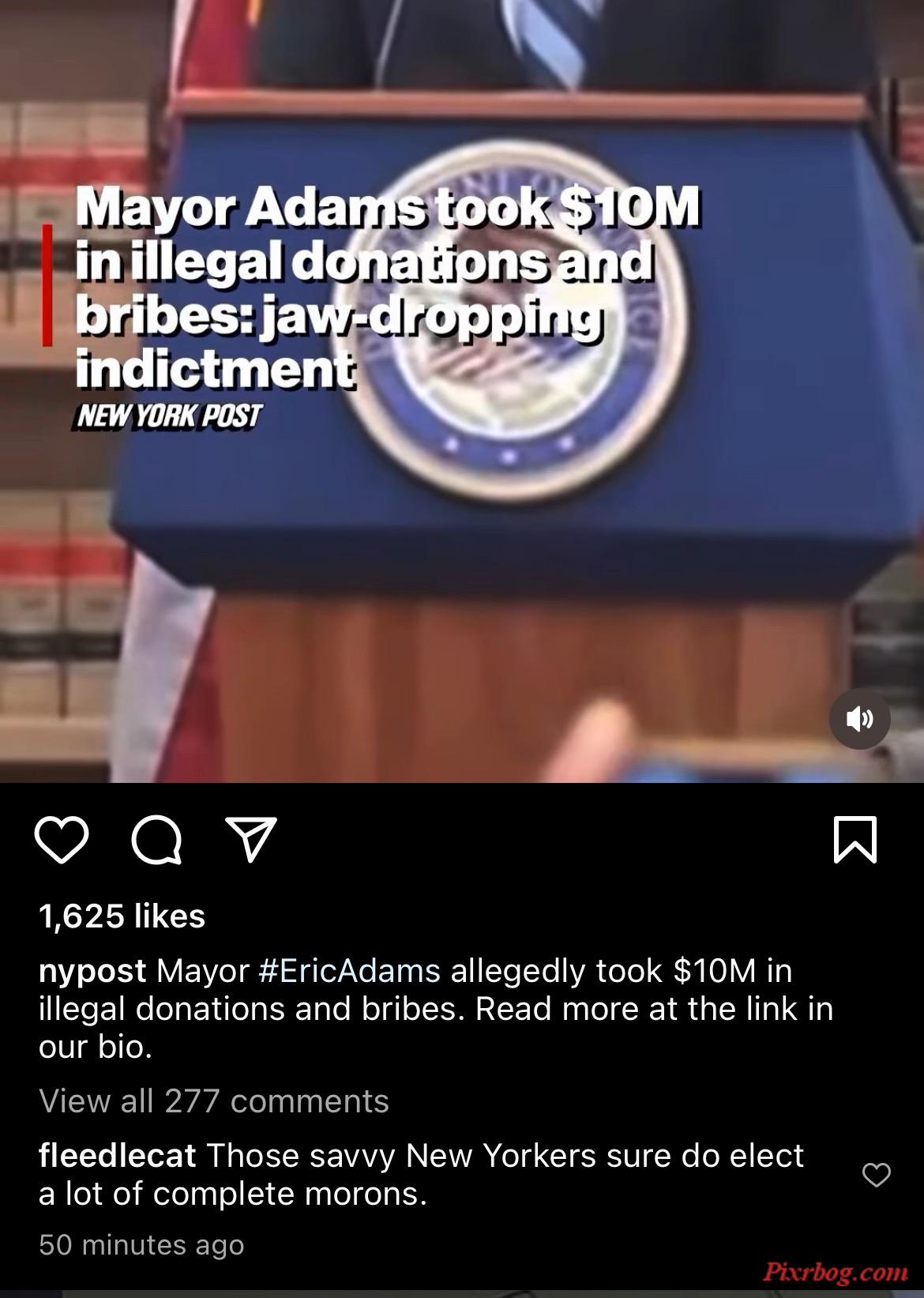
Task: Tap the New York Post logo overlay
Action: pos(167,416)
